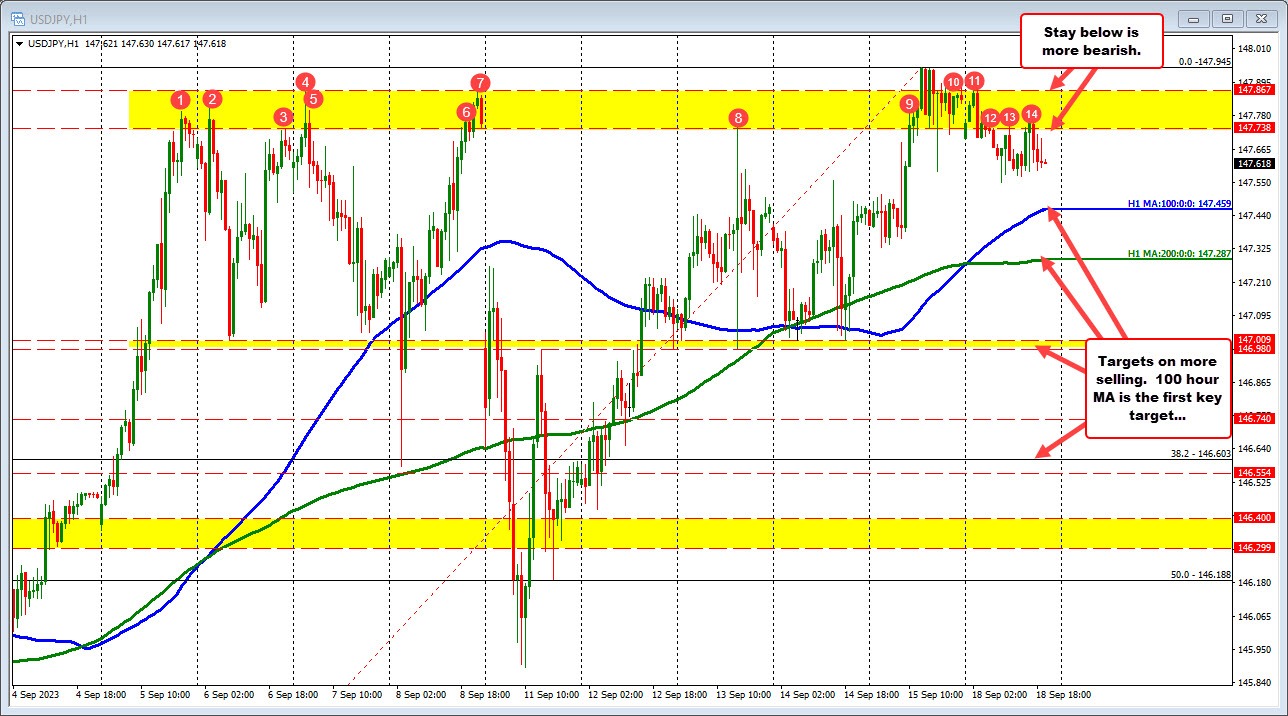Expand the quote details via the black triangle
This screenshot has height=716, width=1288.
coord(18,44)
